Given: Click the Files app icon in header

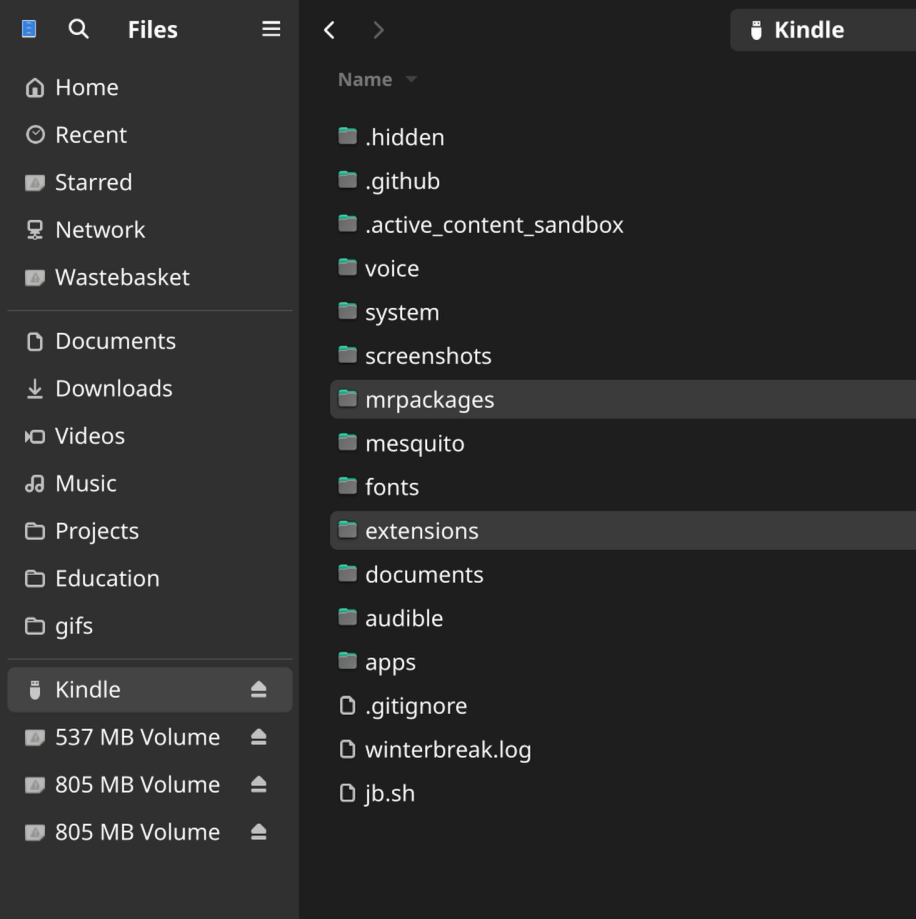Looking at the screenshot, I should (29, 30).
